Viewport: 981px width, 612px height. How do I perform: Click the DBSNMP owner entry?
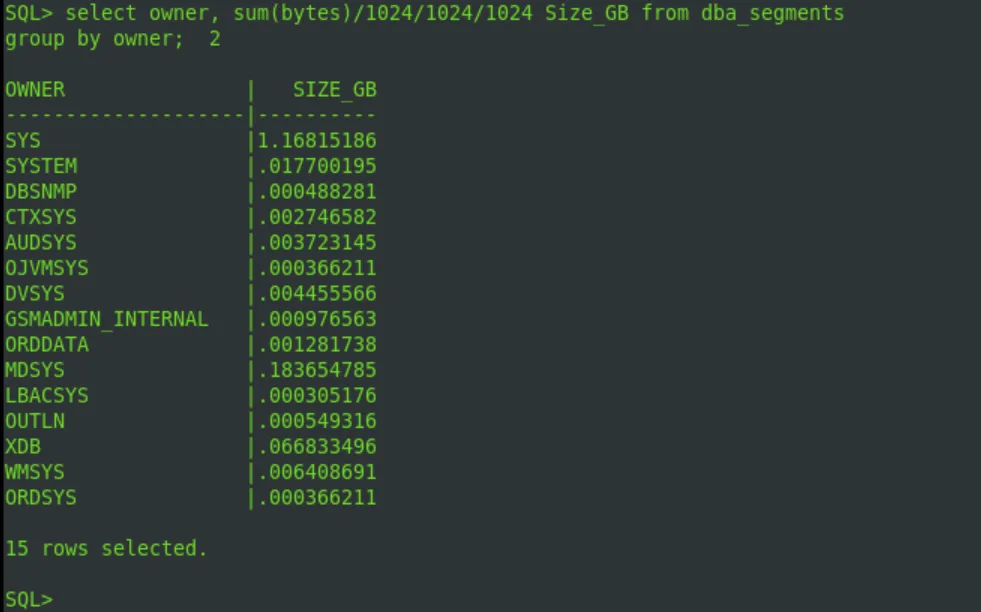tap(41, 191)
